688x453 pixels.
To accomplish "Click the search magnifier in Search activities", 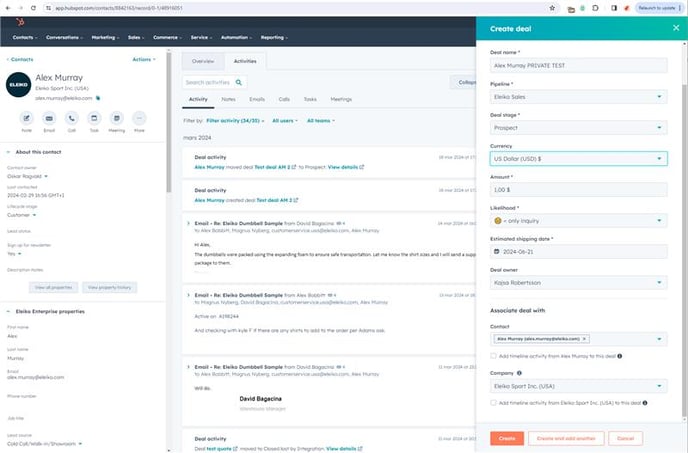I will (240, 82).
